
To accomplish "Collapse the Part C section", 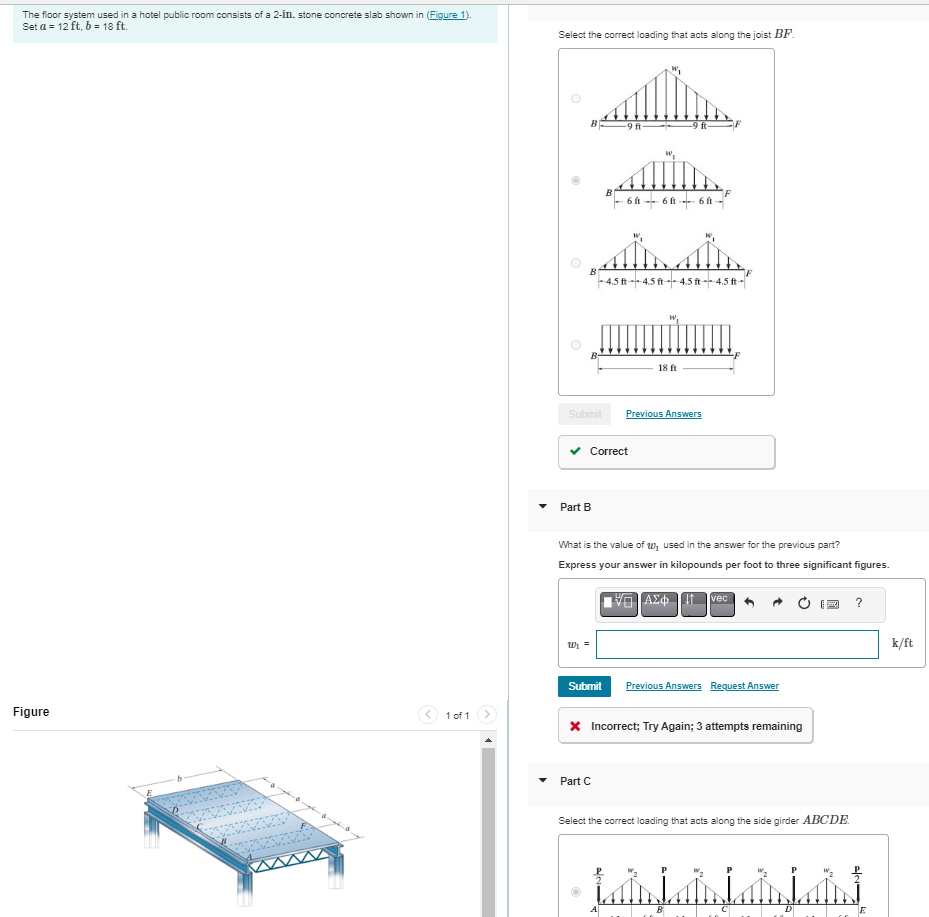I will [543, 781].
